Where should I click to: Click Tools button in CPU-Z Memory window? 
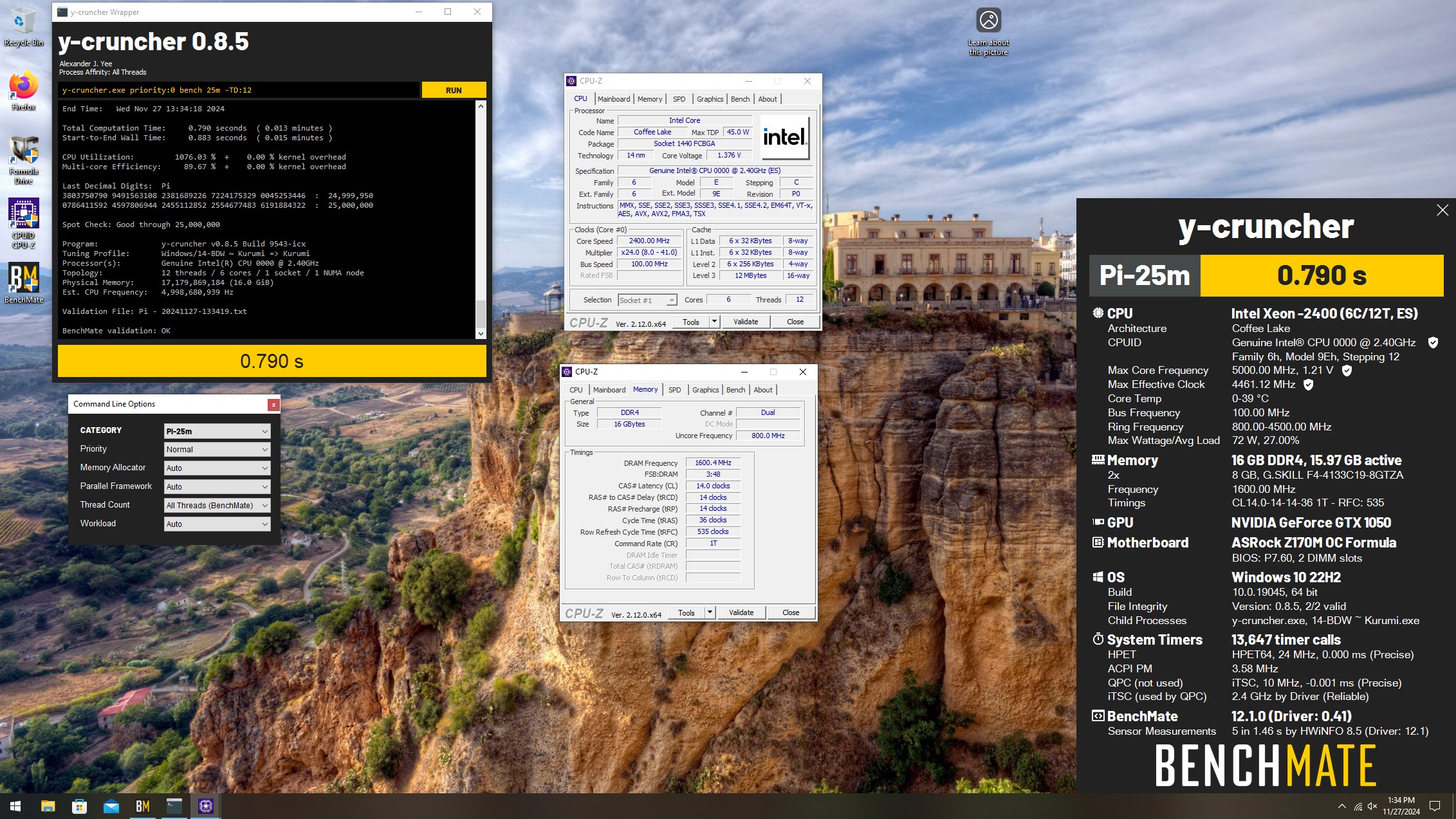coord(687,612)
